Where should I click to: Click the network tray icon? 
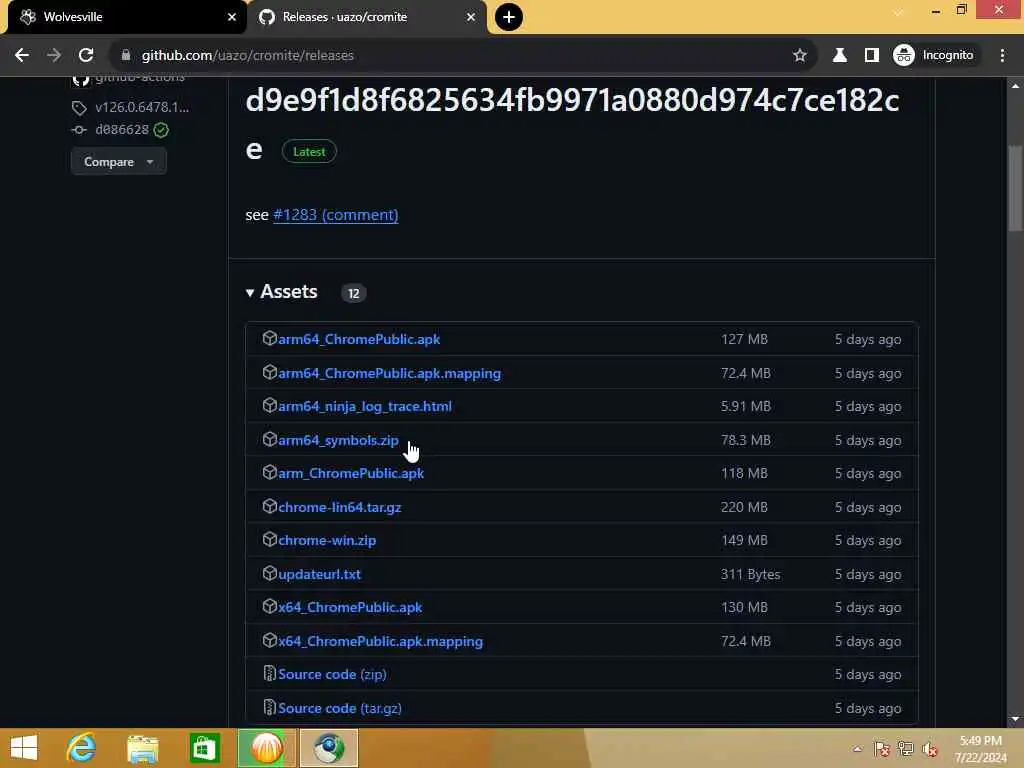pos(906,749)
